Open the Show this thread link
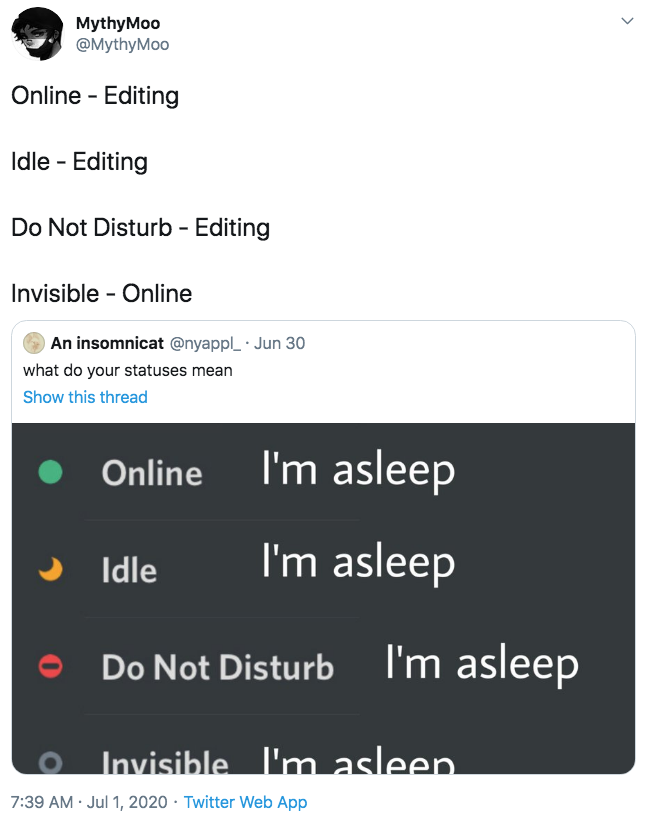This screenshot has width=648, height=818. tap(85, 397)
